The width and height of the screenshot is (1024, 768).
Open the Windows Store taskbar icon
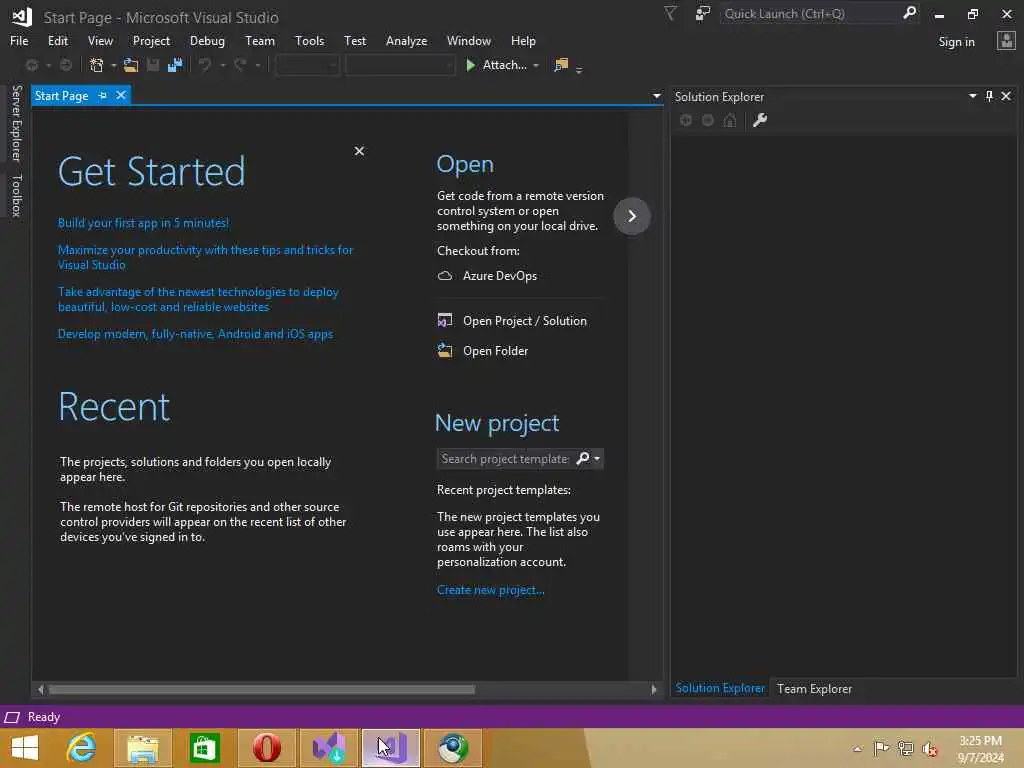click(x=204, y=748)
